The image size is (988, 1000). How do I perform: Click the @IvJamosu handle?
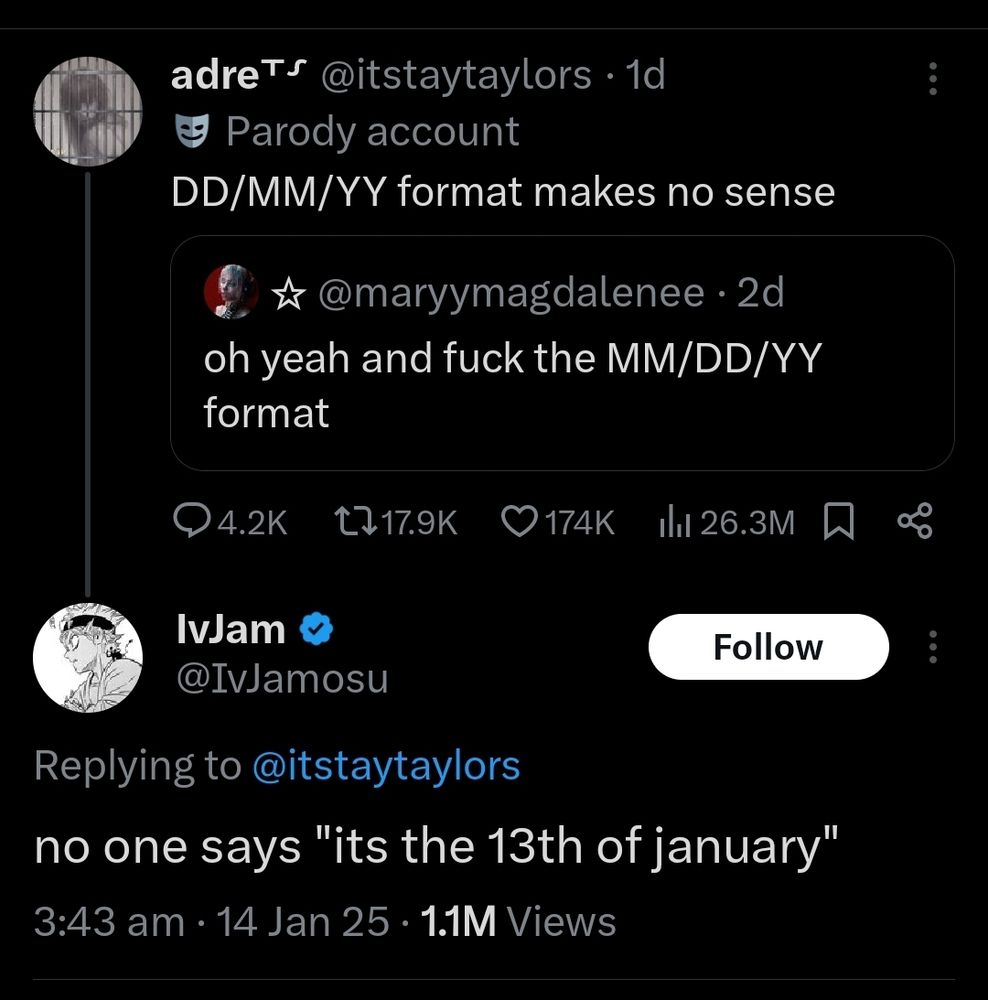tap(281, 679)
